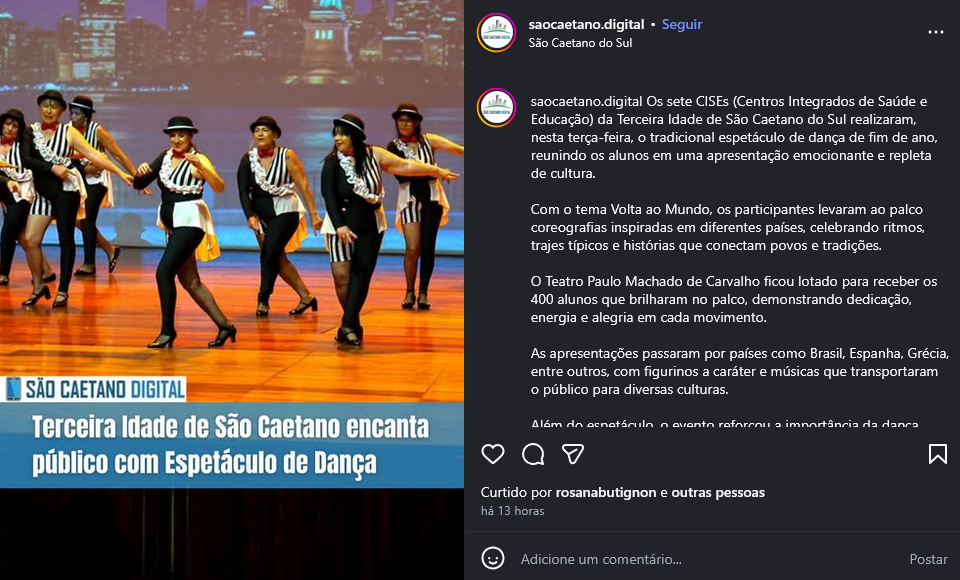
Task: Open saocaetano.digital profile from the header username
Action: pyautogui.click(x=586, y=24)
